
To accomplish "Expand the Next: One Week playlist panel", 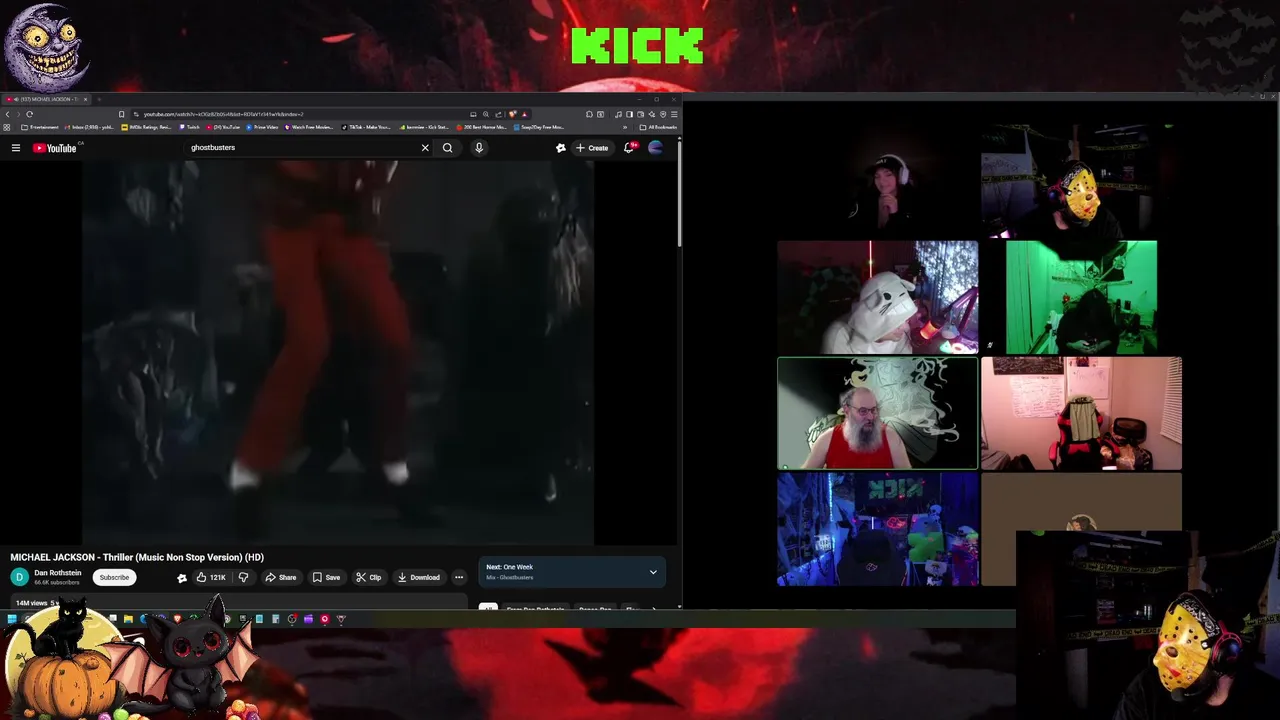I will [653, 572].
